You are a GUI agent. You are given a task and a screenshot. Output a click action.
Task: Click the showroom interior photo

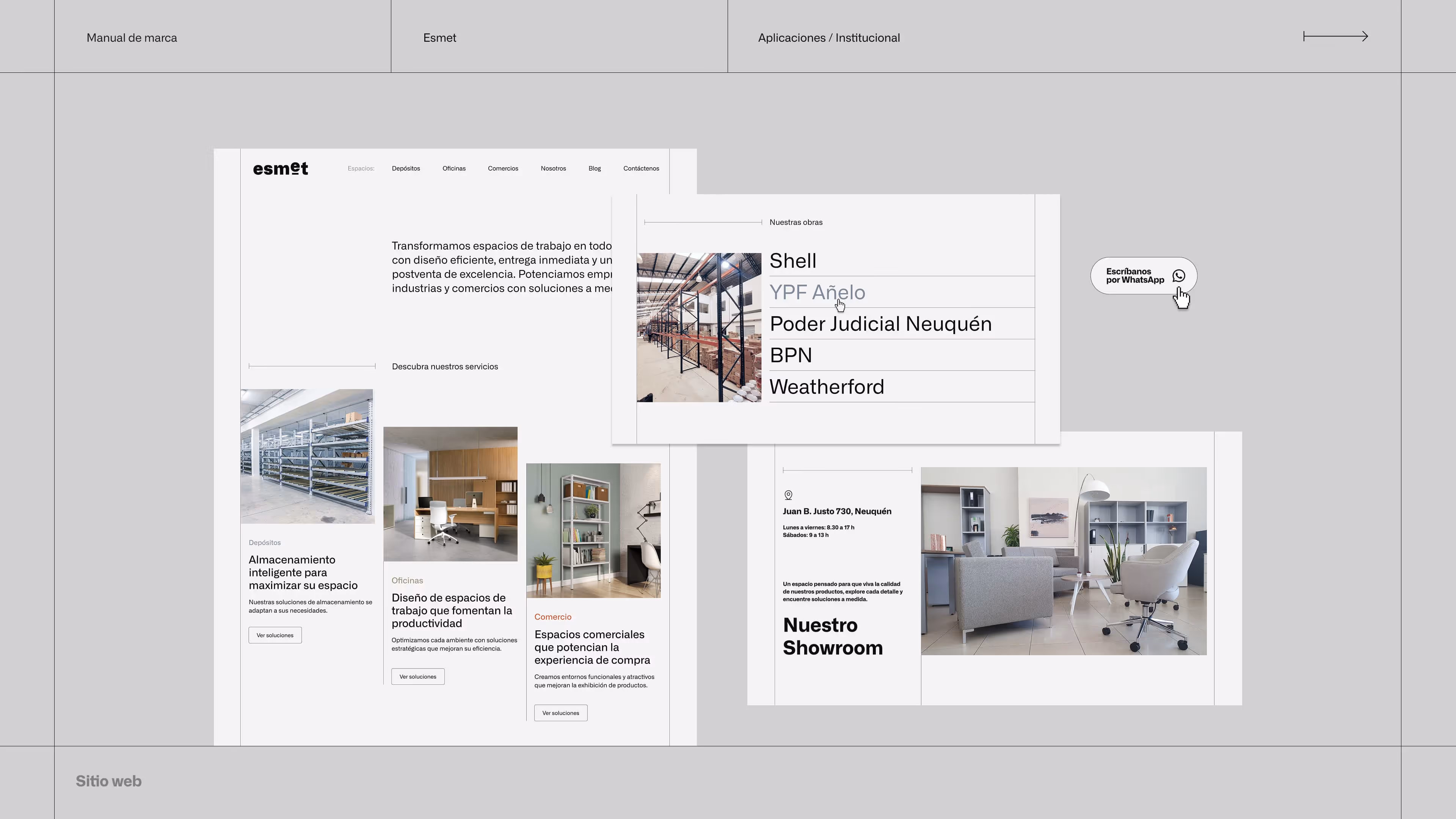coord(1063,561)
